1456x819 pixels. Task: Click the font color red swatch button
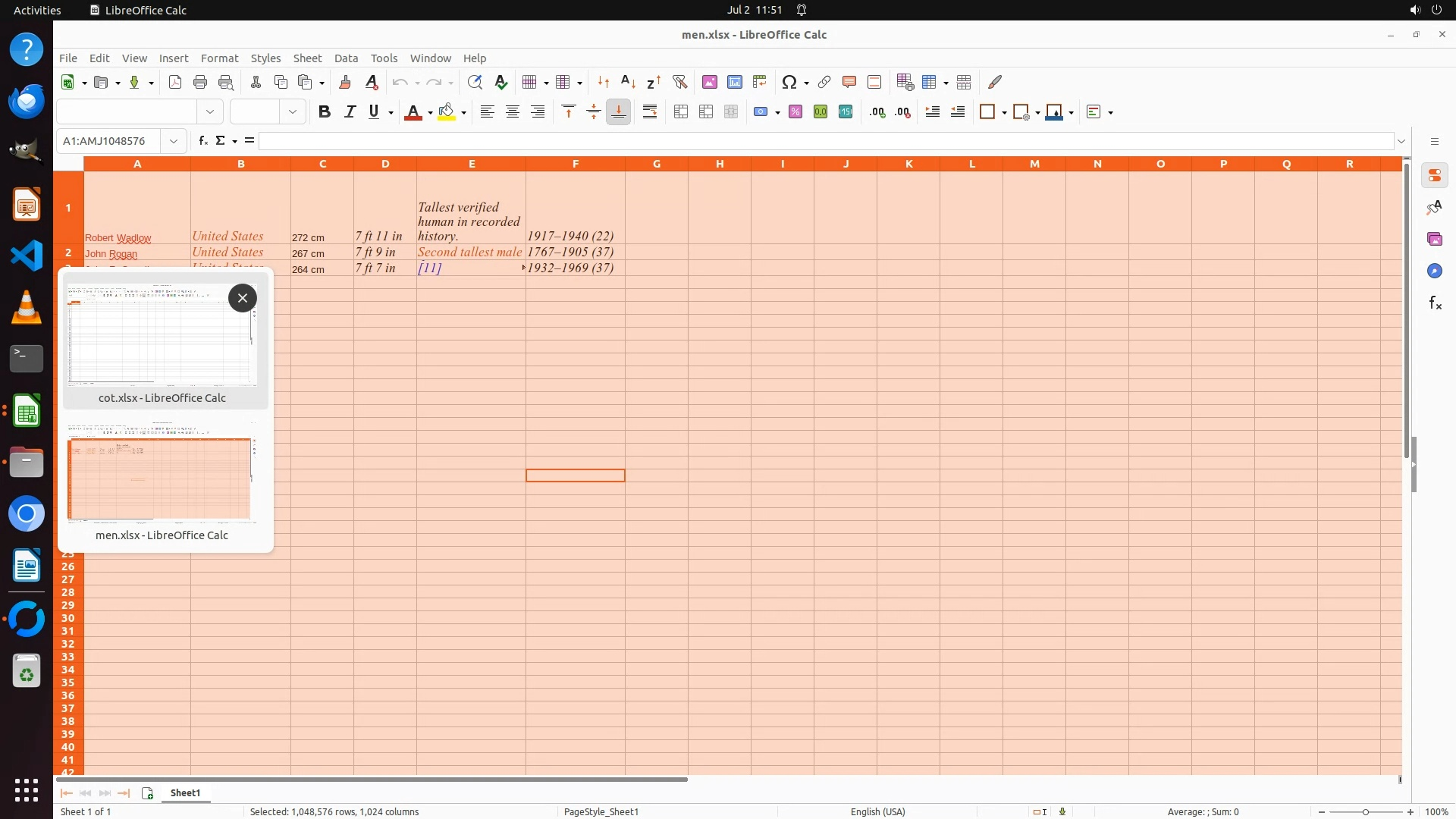click(413, 112)
